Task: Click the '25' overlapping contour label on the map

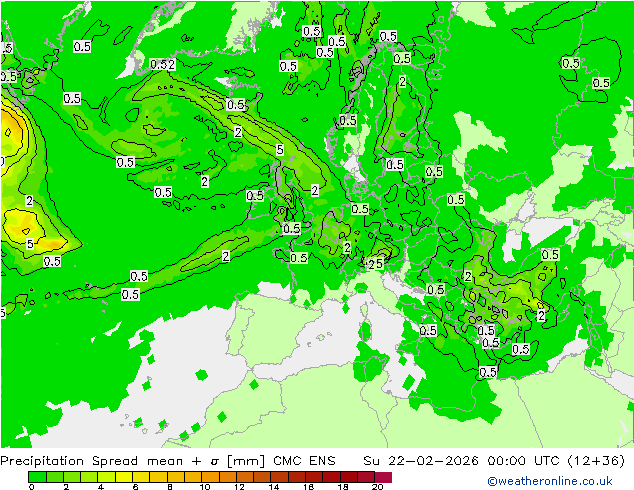Action: tap(375, 264)
